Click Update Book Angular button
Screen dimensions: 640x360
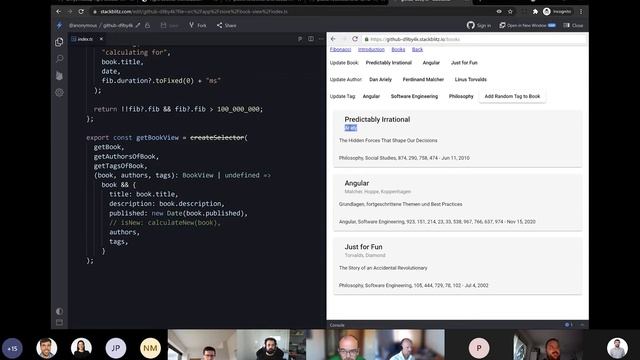pyautogui.click(x=431, y=63)
